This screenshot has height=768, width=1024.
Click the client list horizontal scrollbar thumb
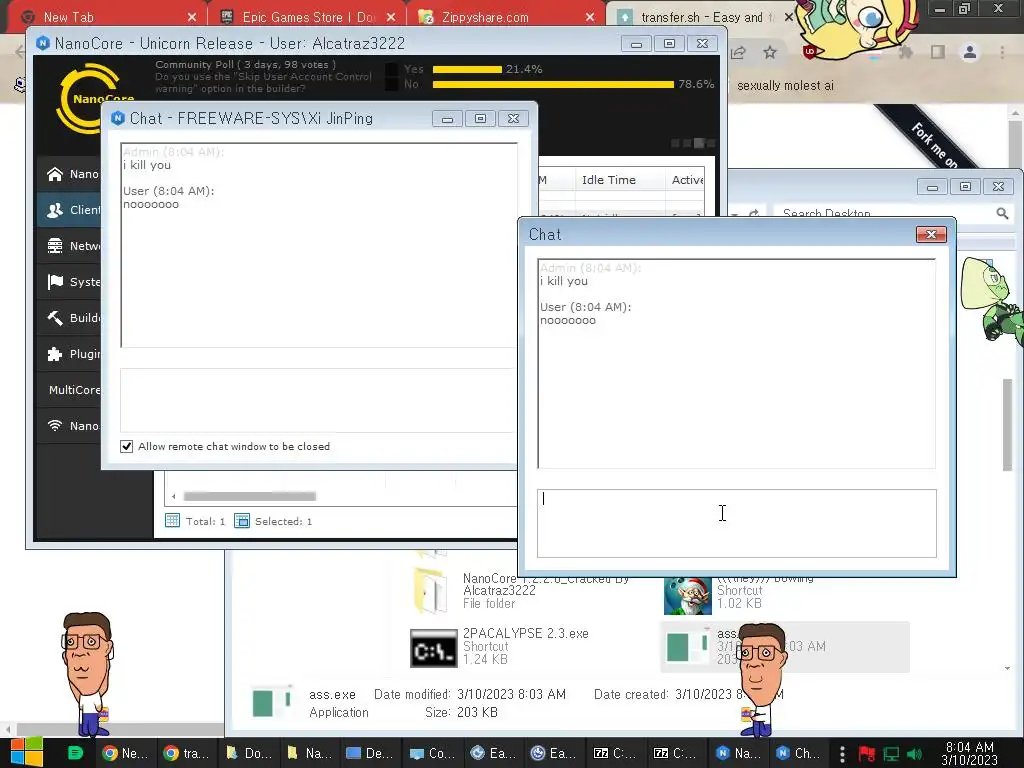249,496
